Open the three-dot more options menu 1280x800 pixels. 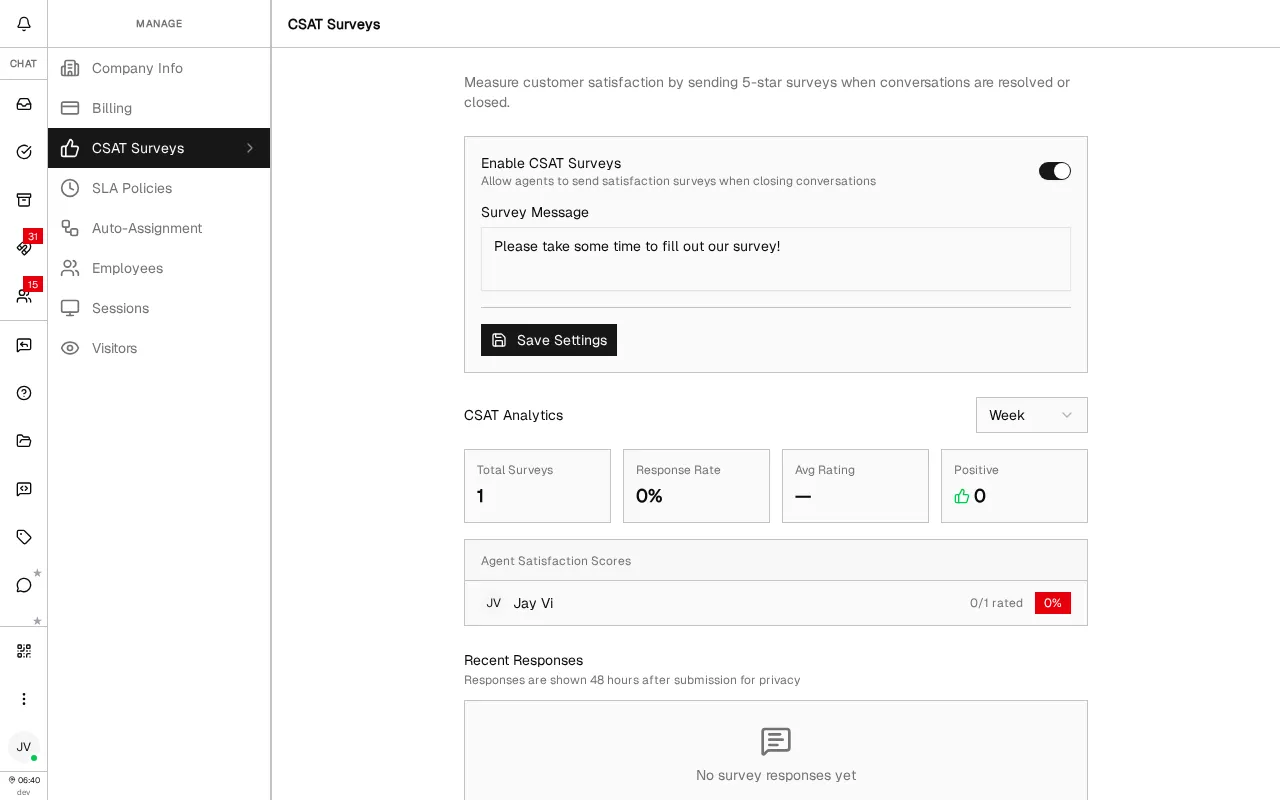(x=24, y=699)
